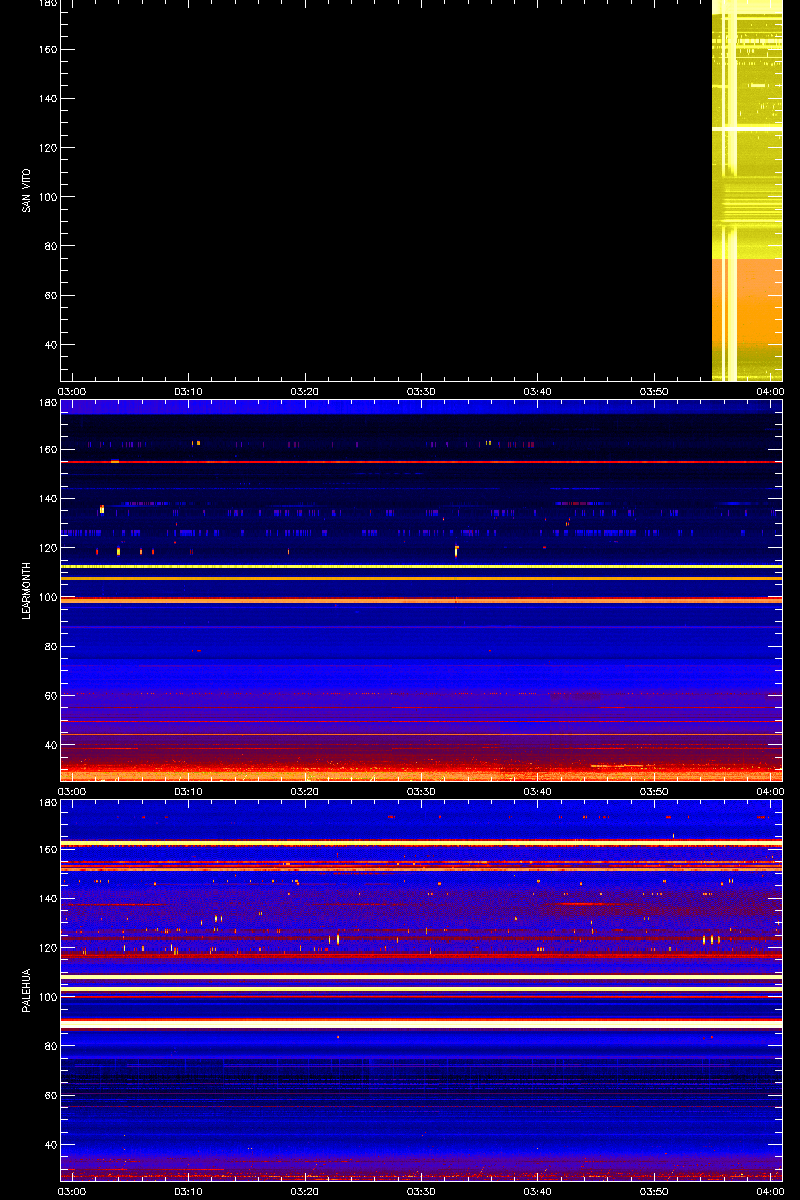800x1200 pixels.
Task: Click the 03:00 time tick under Learmonth
Action: pyautogui.click(x=72, y=791)
